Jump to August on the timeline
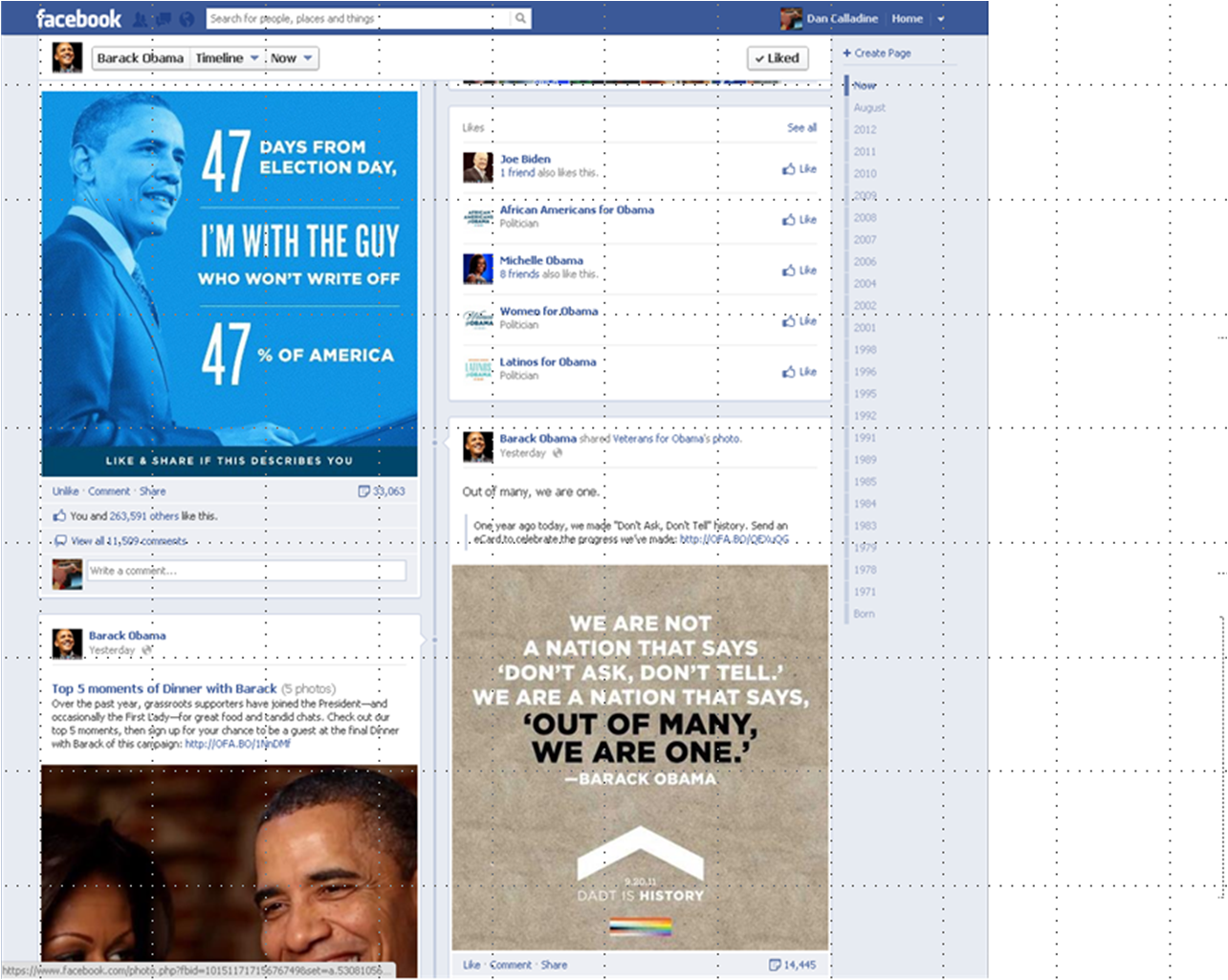The height and width of the screenshot is (980, 1228). [869, 108]
